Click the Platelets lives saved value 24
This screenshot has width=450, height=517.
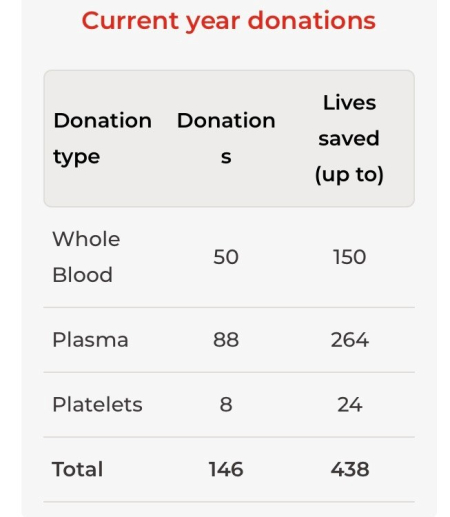350,405
